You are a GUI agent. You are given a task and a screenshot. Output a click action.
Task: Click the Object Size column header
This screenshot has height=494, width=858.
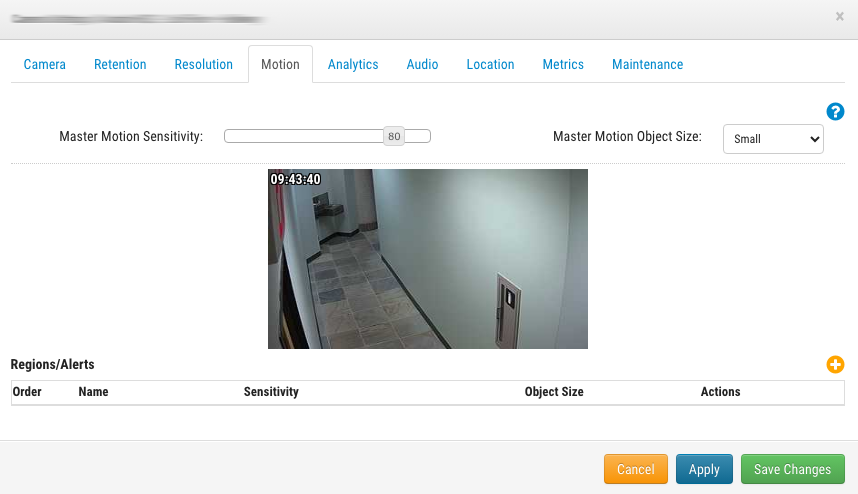[x=554, y=392]
